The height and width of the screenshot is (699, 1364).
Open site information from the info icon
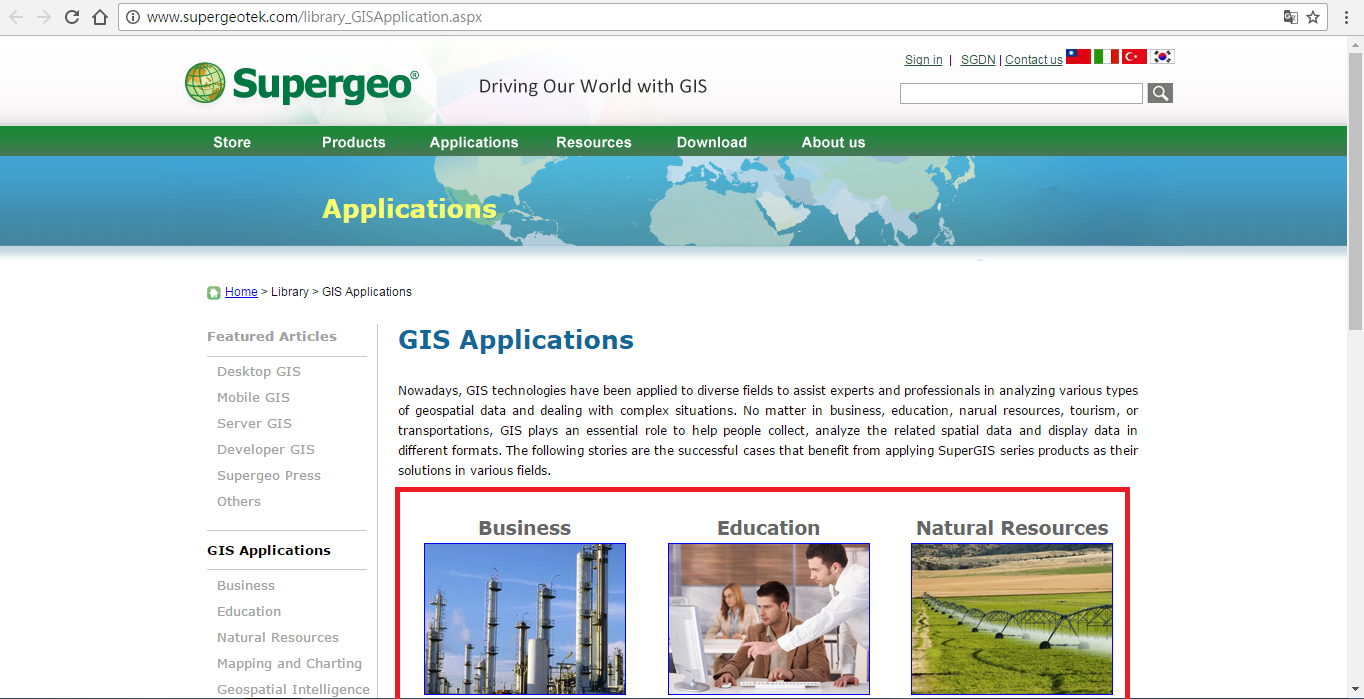click(x=135, y=17)
